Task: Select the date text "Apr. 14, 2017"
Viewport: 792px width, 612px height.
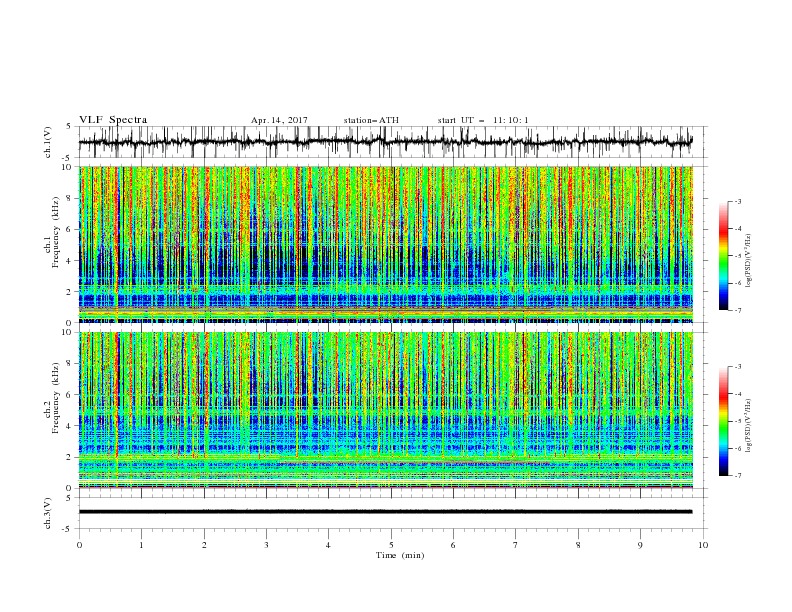Action: pyautogui.click(x=279, y=120)
